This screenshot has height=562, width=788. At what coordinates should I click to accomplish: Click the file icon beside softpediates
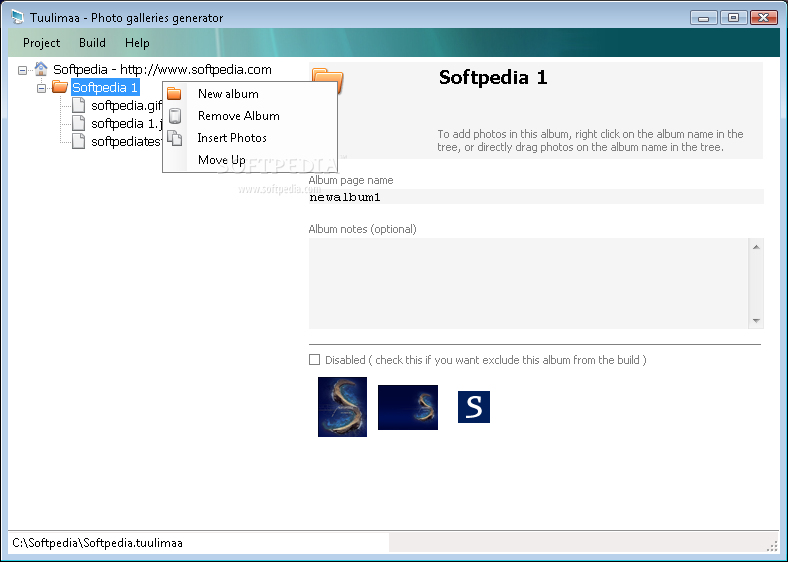(x=78, y=141)
